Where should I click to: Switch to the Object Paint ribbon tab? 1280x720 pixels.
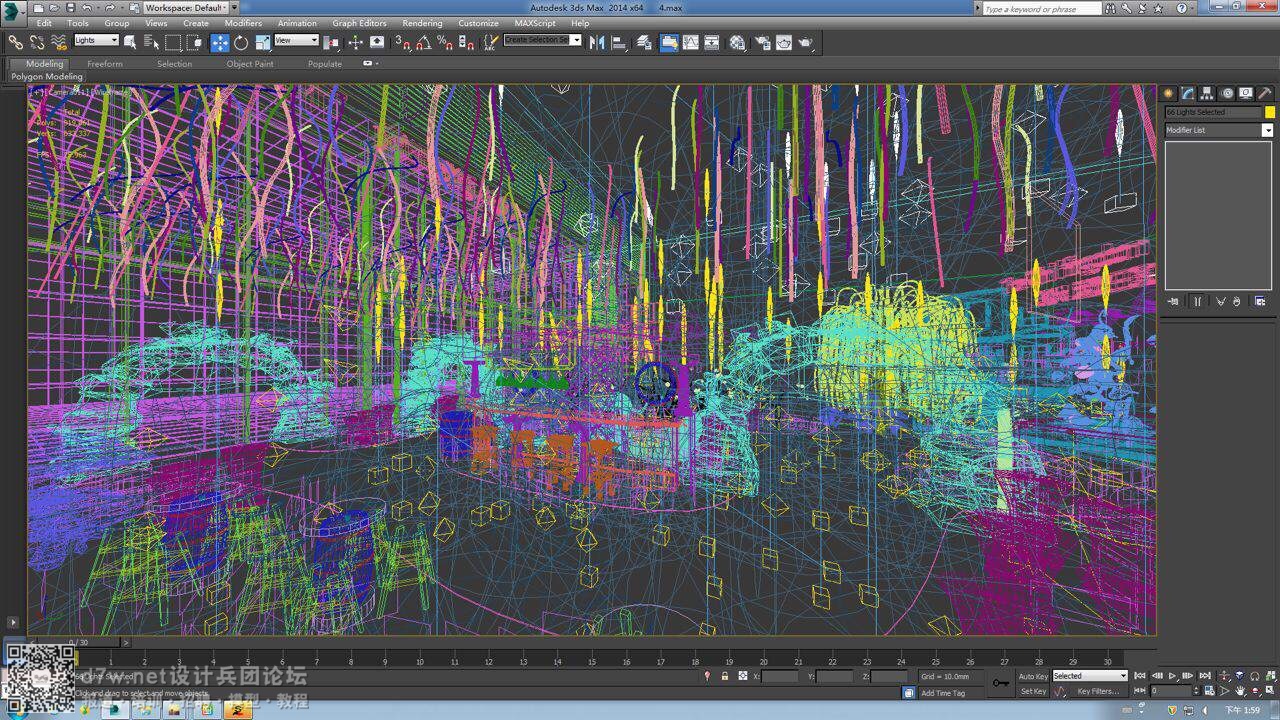(250, 64)
